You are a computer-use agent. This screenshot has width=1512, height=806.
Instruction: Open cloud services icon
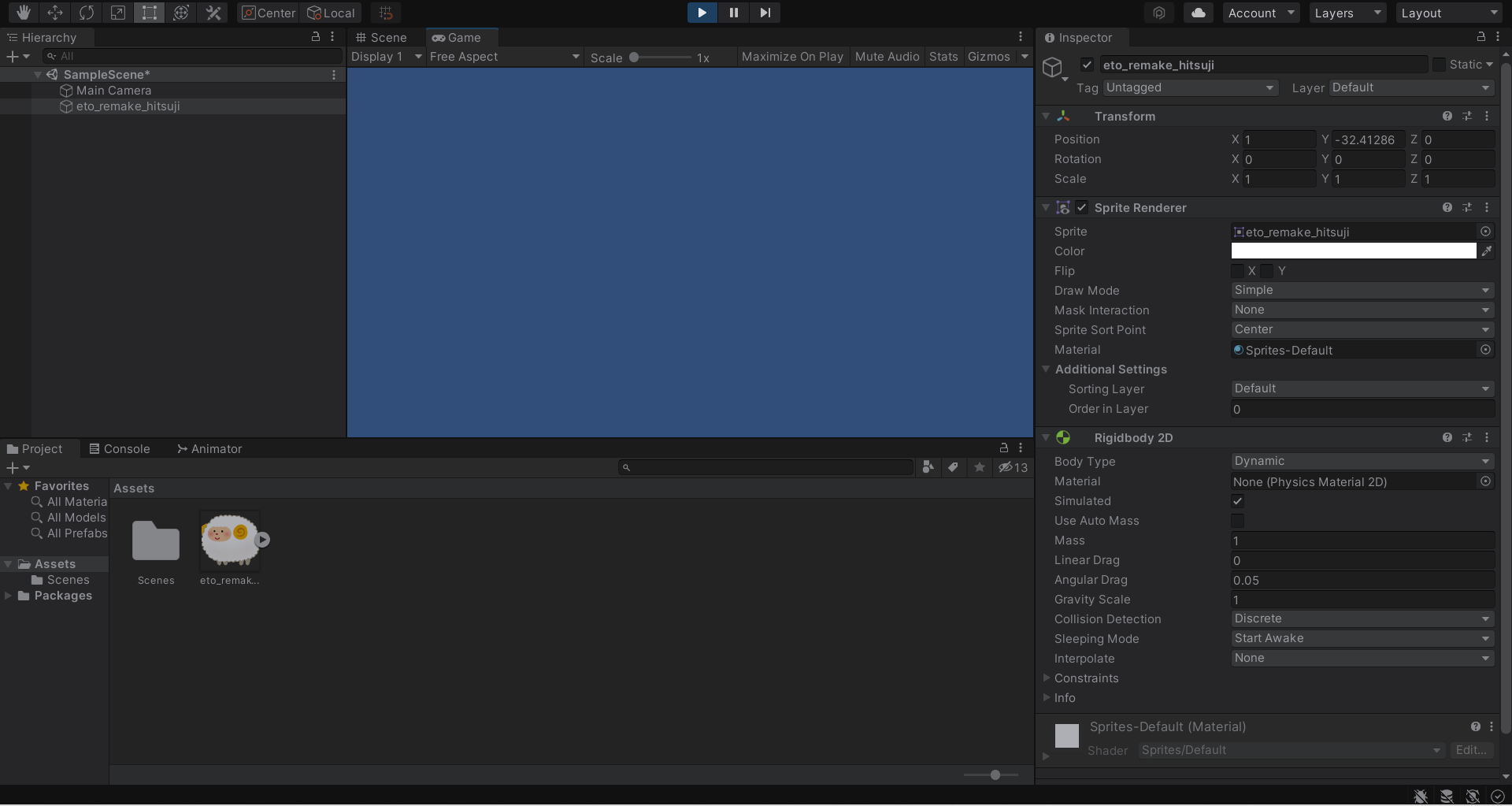pyautogui.click(x=1198, y=13)
